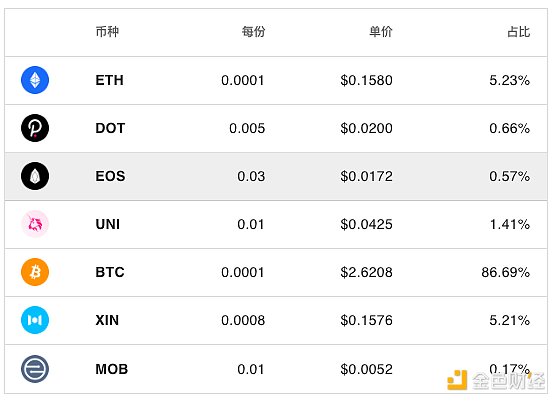Click BTC unit price $2.6208
556x401 pixels.
(366, 272)
